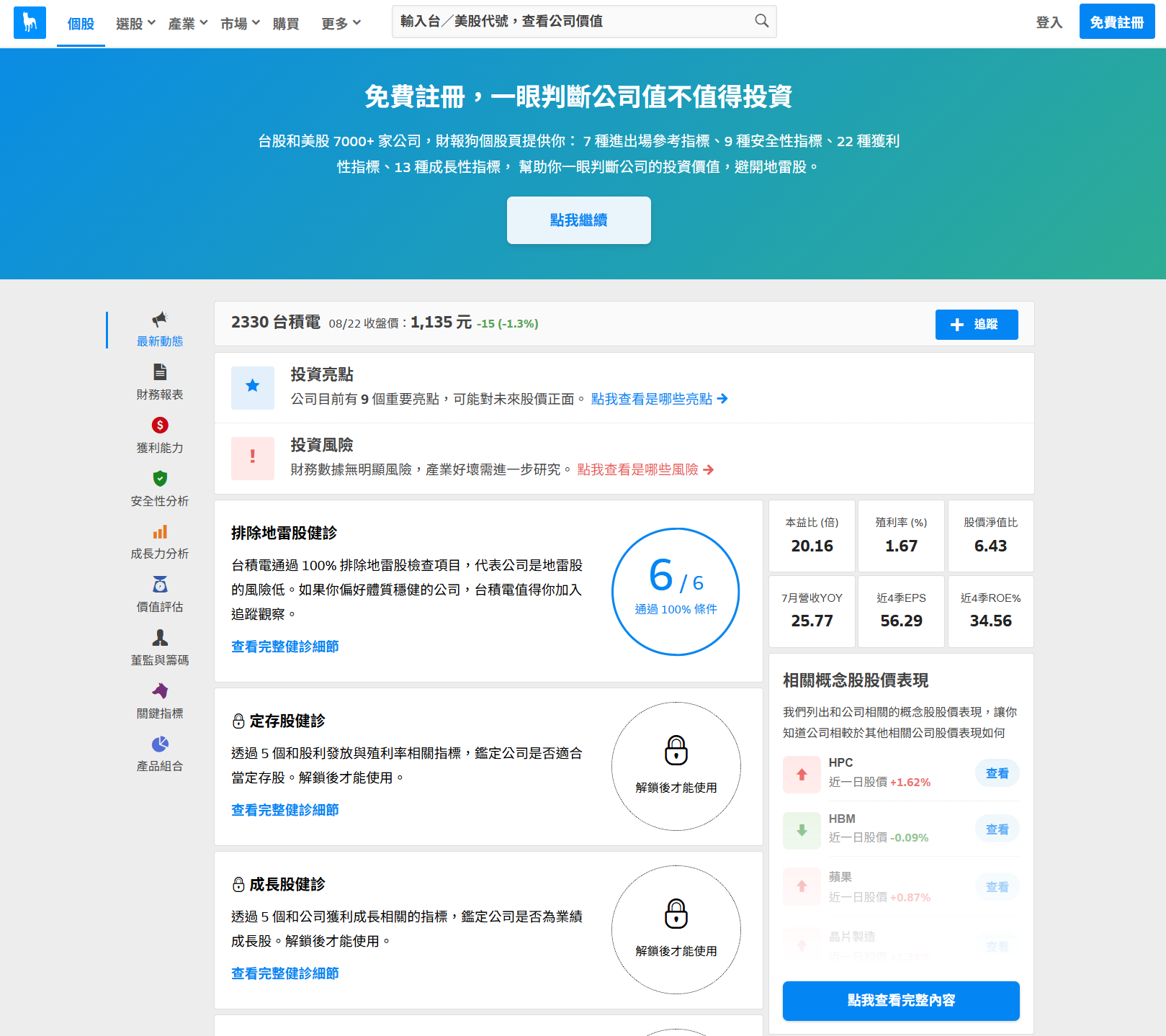Click the 排除地雷股健診 heading
Image resolution: width=1166 pixels, height=1036 pixels.
click(284, 533)
